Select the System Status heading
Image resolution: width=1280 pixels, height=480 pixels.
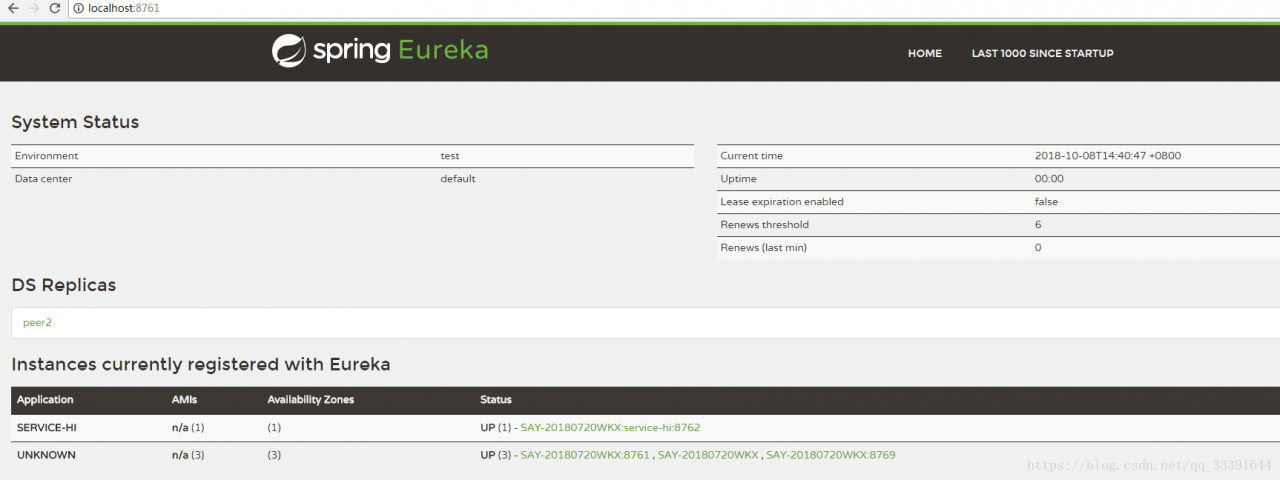coord(75,122)
